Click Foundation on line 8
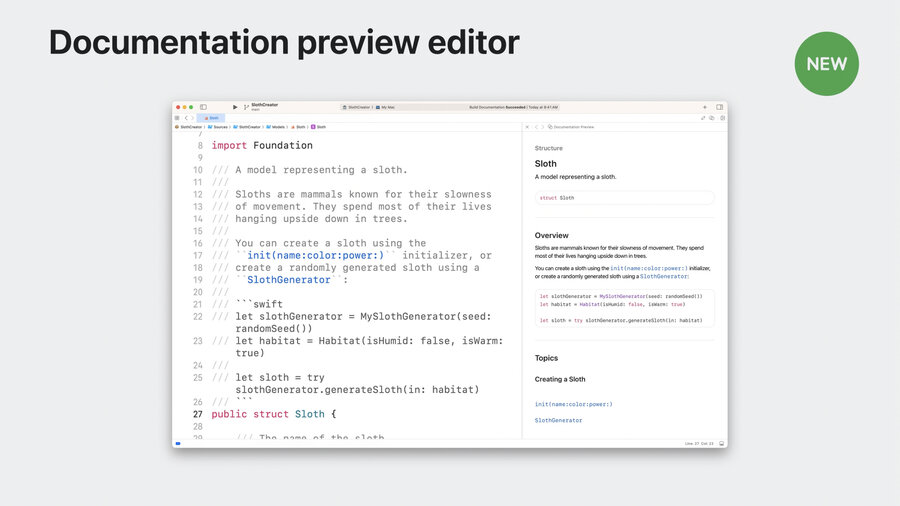Image resolution: width=900 pixels, height=506 pixels. click(283, 146)
